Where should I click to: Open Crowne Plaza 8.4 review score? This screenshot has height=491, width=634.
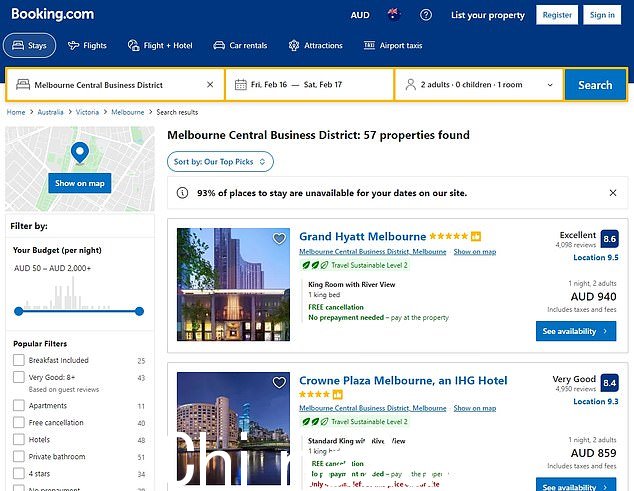coord(609,383)
